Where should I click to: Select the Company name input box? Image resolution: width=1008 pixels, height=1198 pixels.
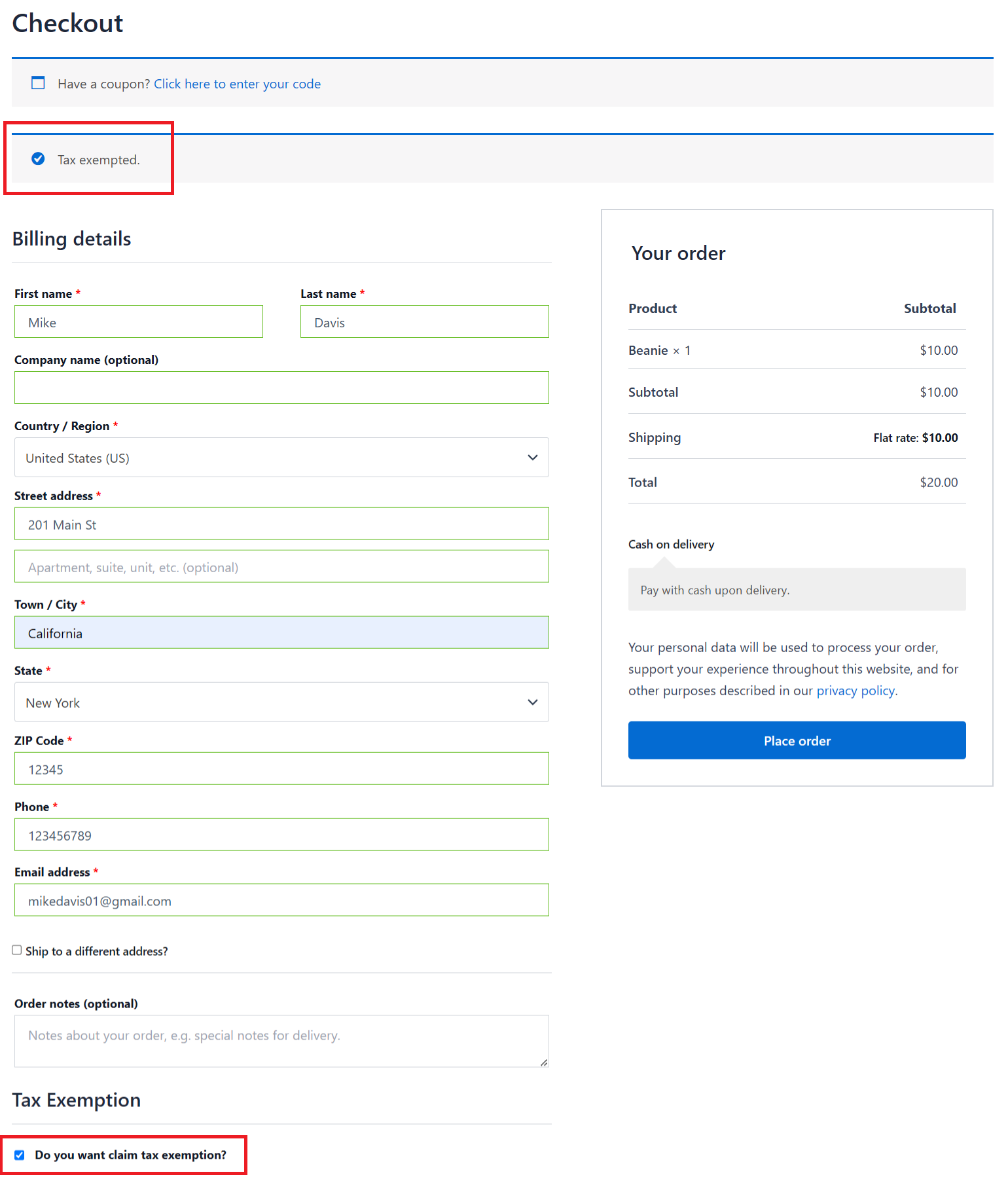[x=281, y=388]
